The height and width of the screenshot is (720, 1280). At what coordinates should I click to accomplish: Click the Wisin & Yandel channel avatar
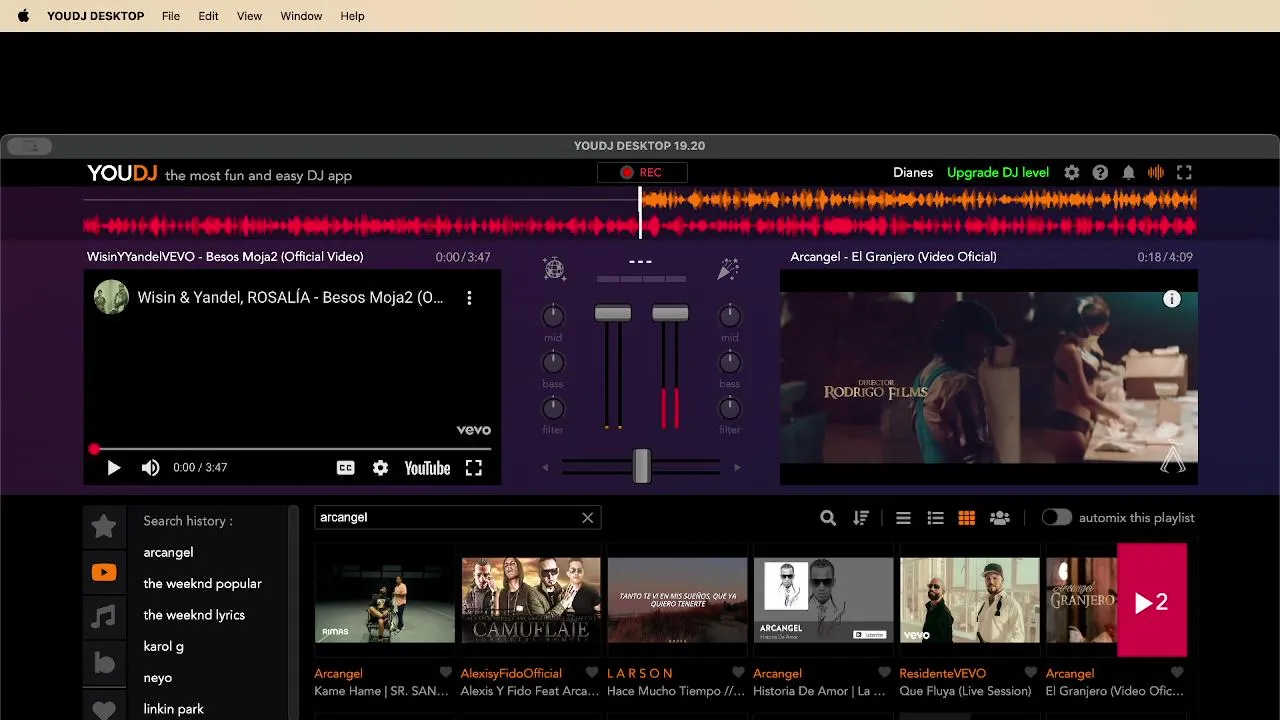tap(111, 297)
